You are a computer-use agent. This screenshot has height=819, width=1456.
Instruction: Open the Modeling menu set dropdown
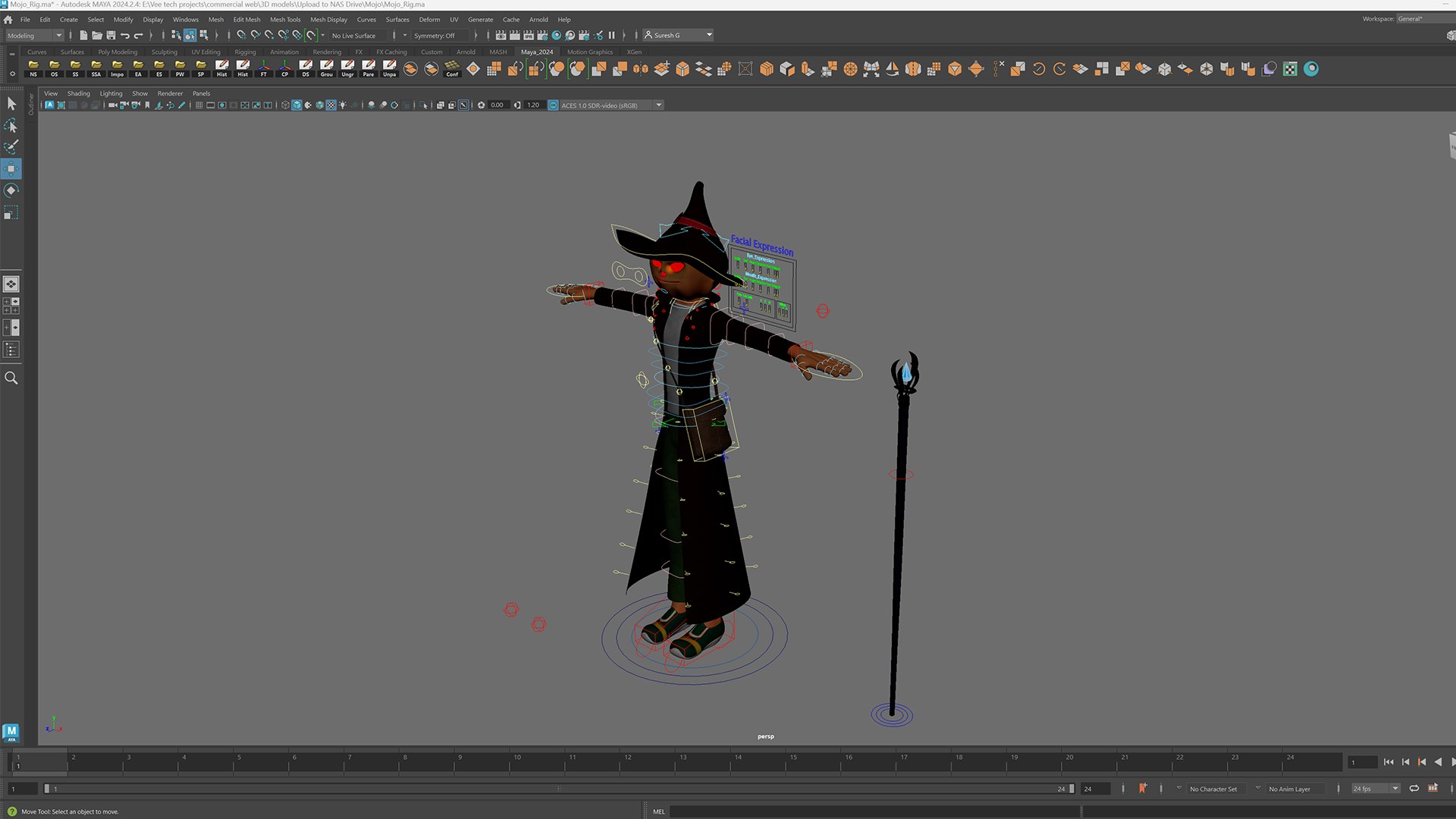pos(34,36)
